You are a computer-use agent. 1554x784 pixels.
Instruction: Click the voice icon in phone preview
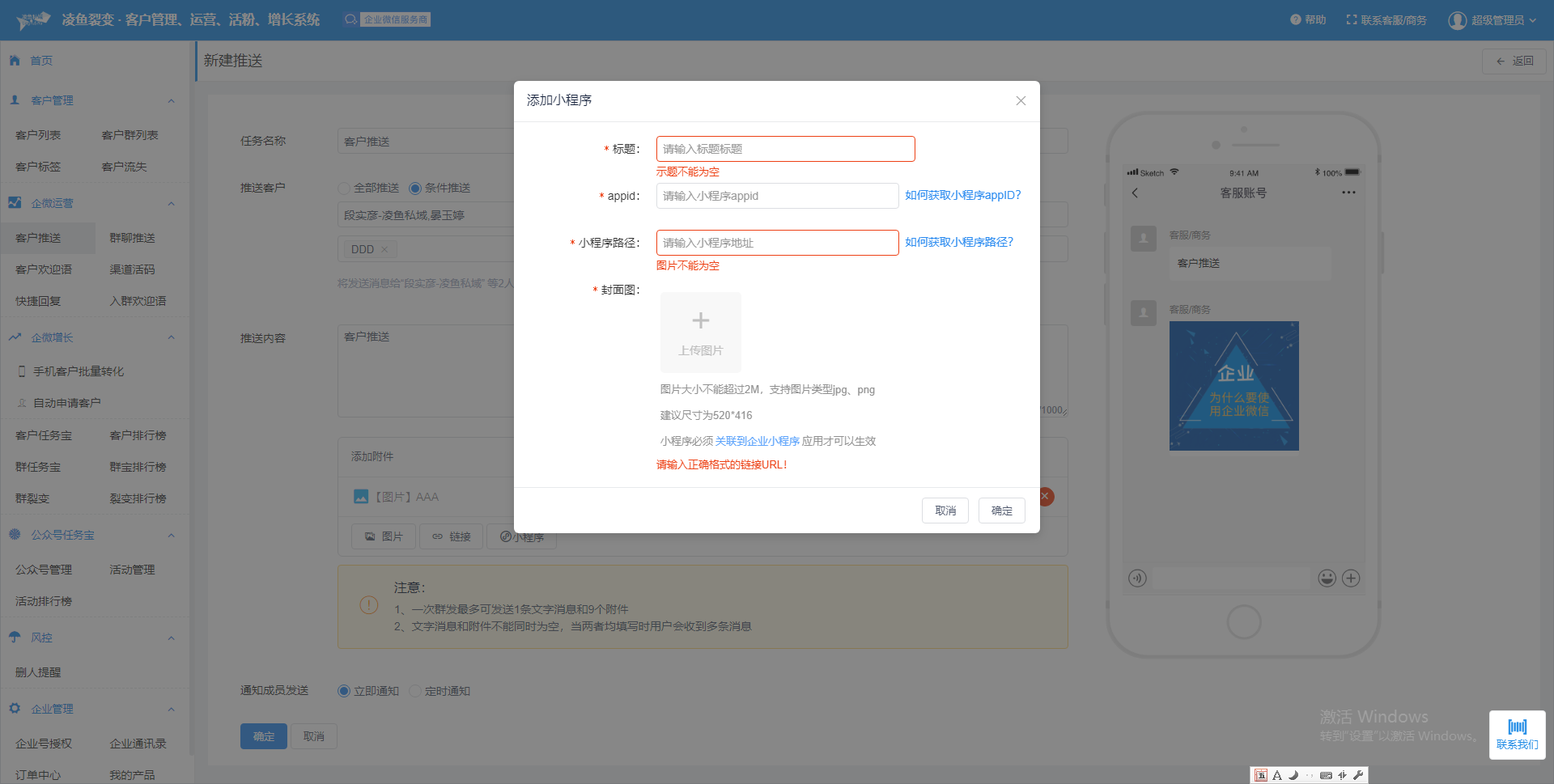1137,578
